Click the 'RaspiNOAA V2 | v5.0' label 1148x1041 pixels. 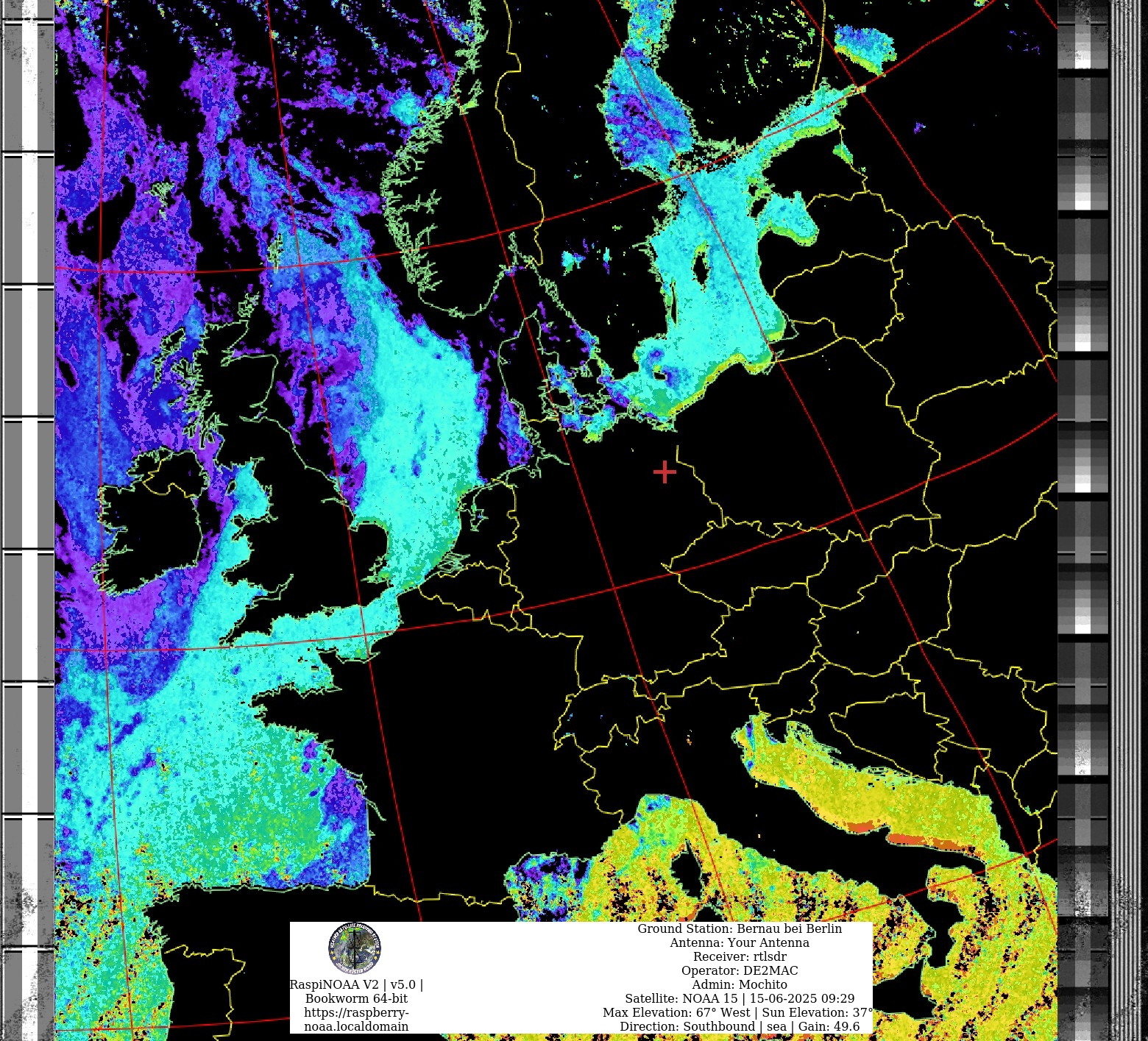[x=356, y=984]
